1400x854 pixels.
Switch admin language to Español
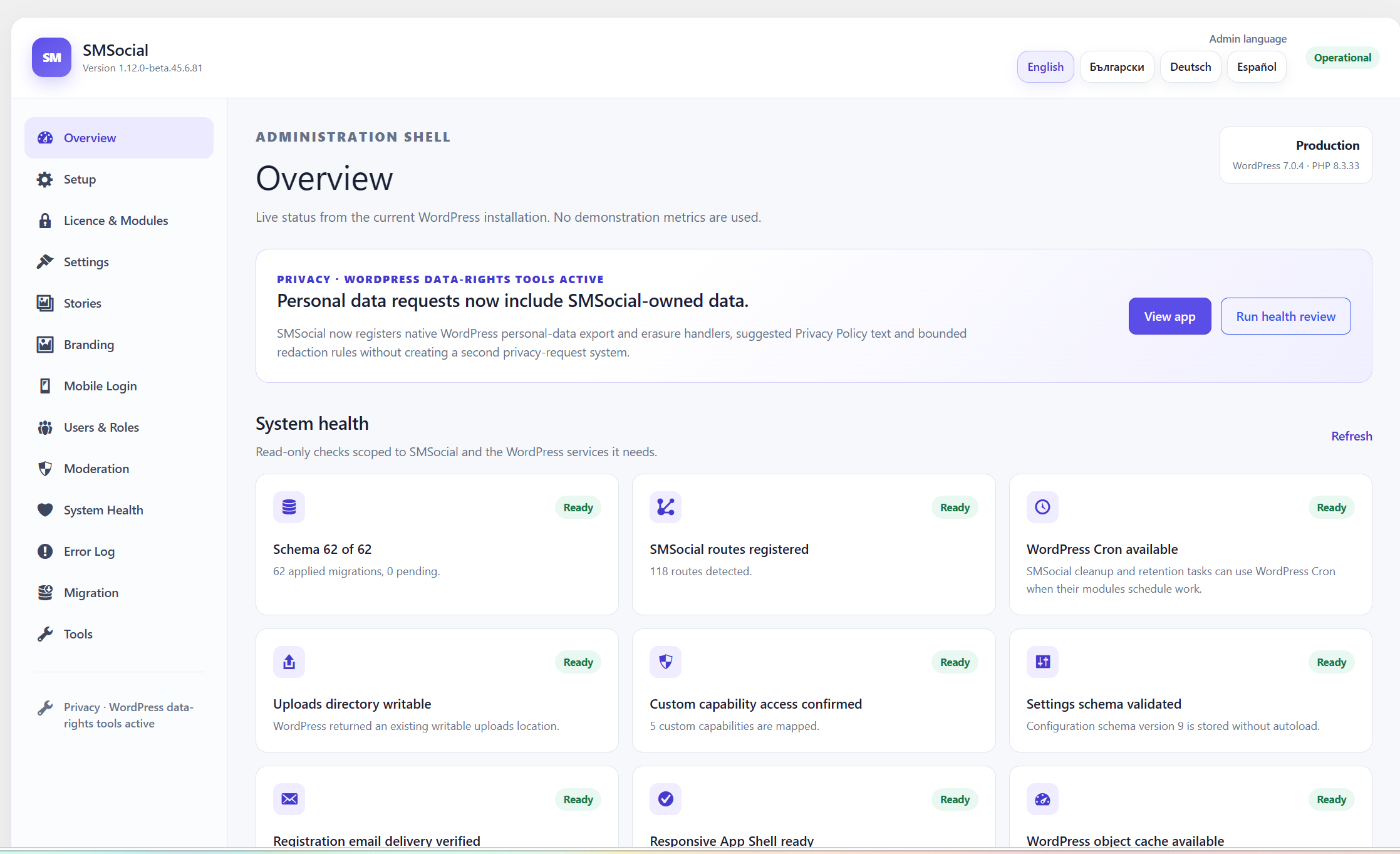pyautogui.click(x=1257, y=67)
